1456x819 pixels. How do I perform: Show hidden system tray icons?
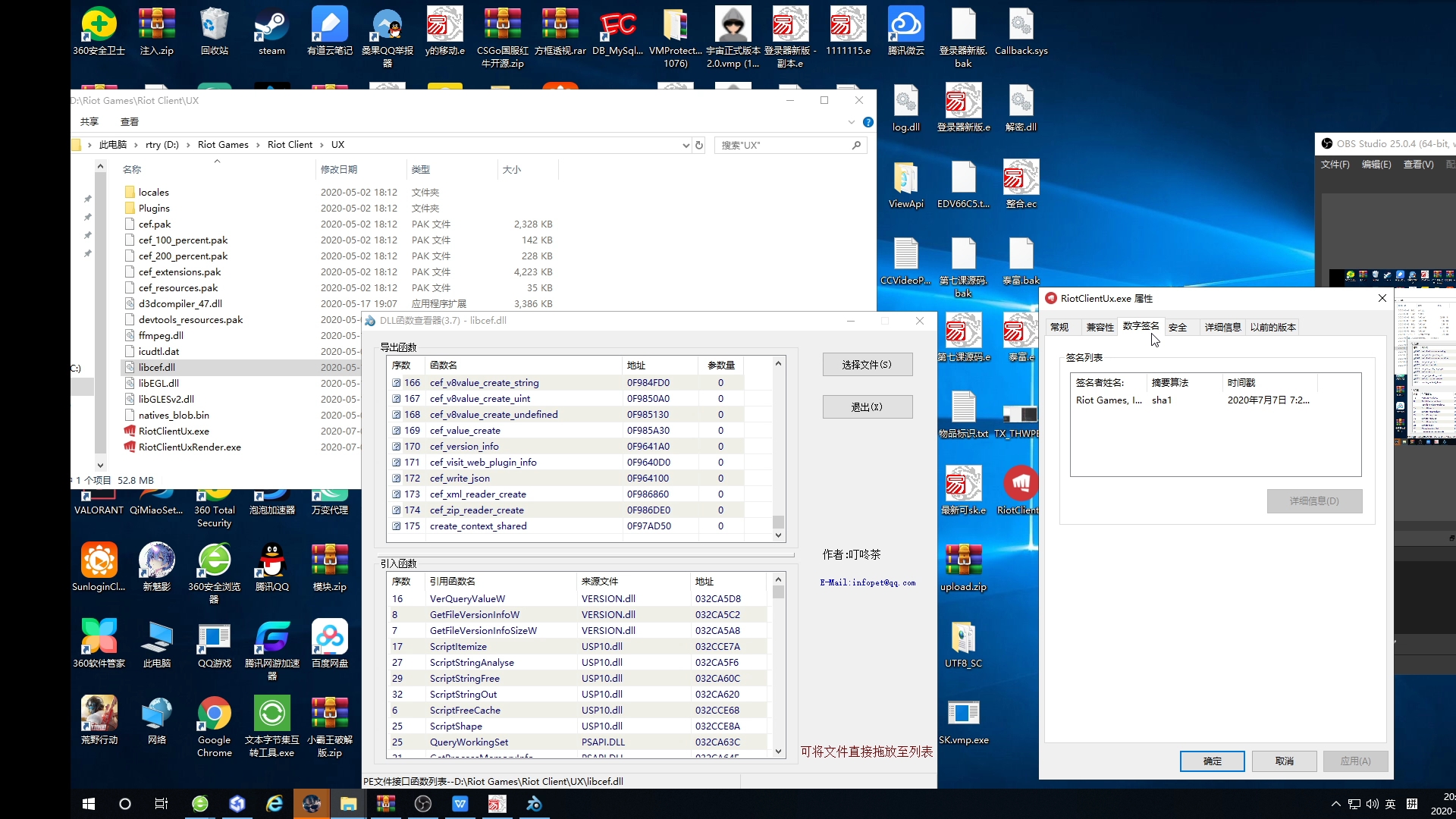[x=1336, y=804]
